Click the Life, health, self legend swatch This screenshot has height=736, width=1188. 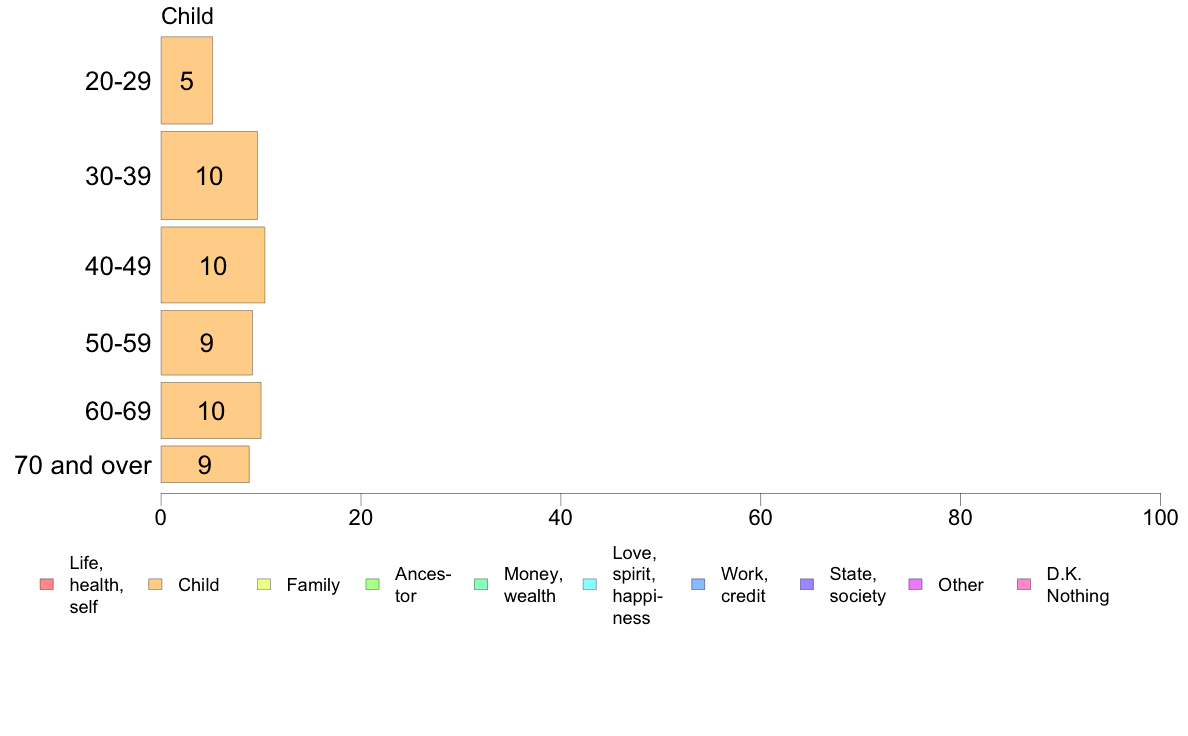click(x=47, y=584)
